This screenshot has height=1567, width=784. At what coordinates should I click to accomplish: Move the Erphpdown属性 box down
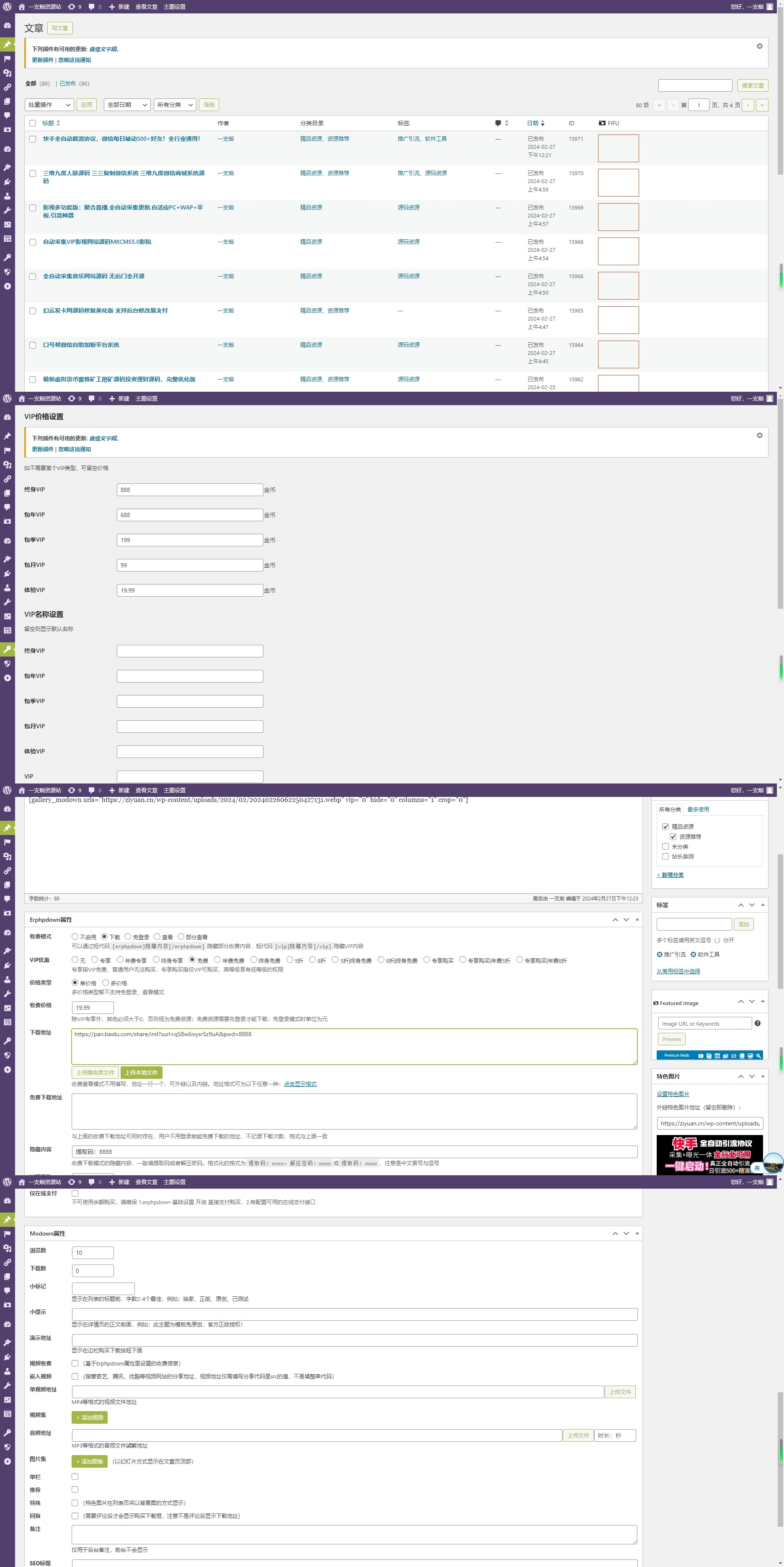click(x=626, y=920)
